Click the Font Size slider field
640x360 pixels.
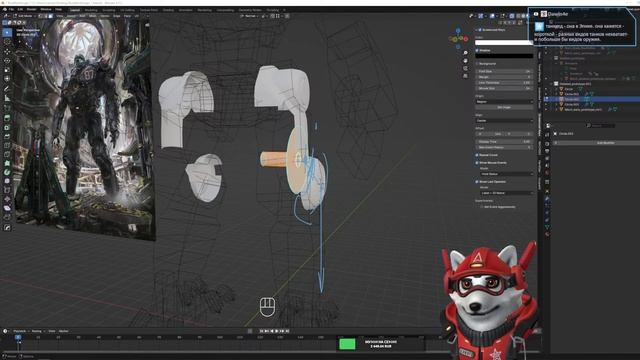coord(504,71)
